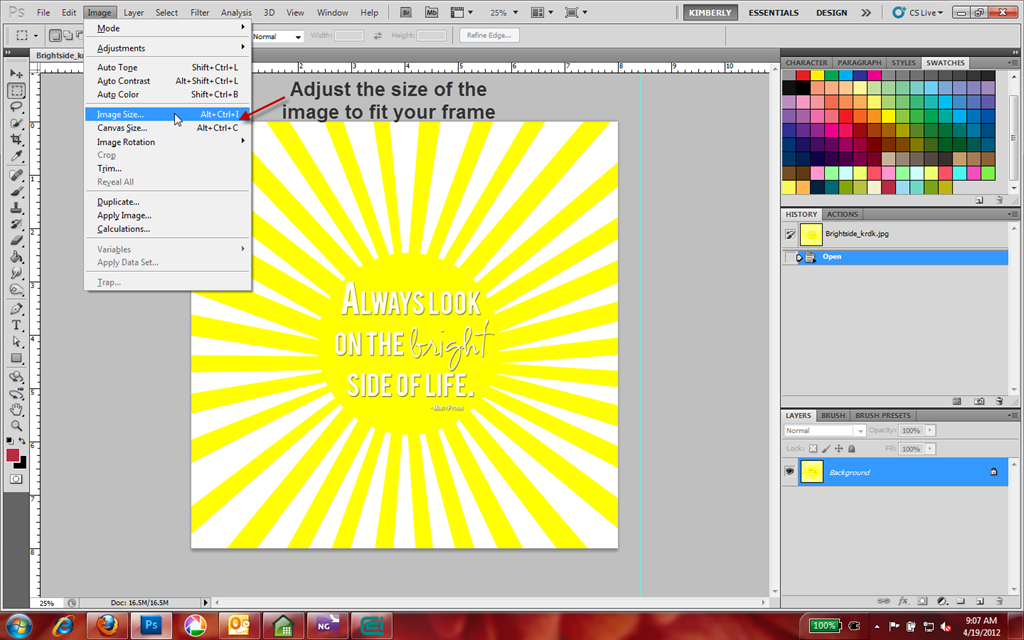Image resolution: width=1024 pixels, height=640 pixels.
Task: Click the Refine Edge button
Action: coord(487,34)
